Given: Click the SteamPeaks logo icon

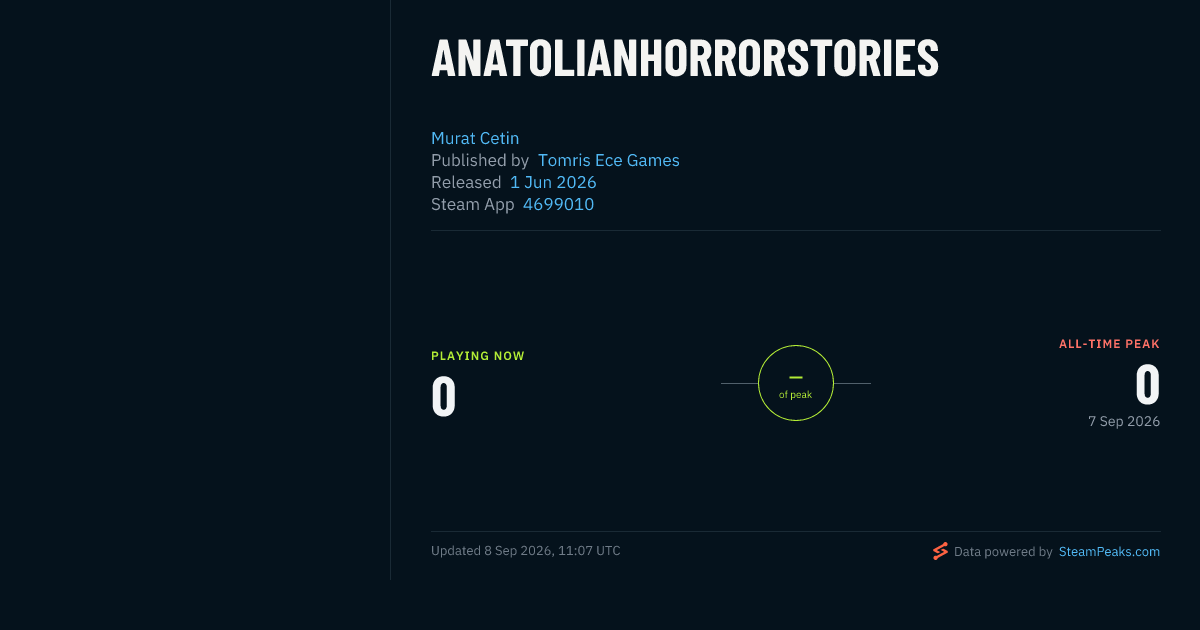Looking at the screenshot, I should [x=940, y=551].
